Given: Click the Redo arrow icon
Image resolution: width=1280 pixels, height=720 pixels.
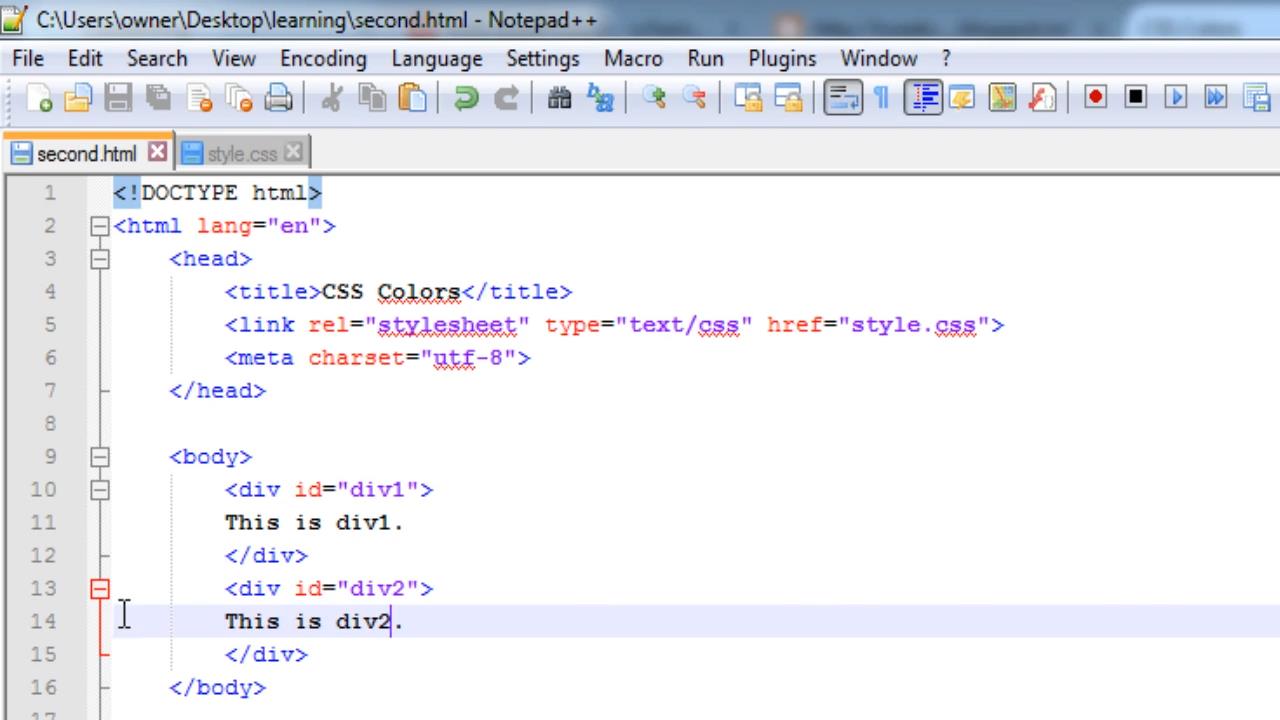Looking at the screenshot, I should 506,97.
